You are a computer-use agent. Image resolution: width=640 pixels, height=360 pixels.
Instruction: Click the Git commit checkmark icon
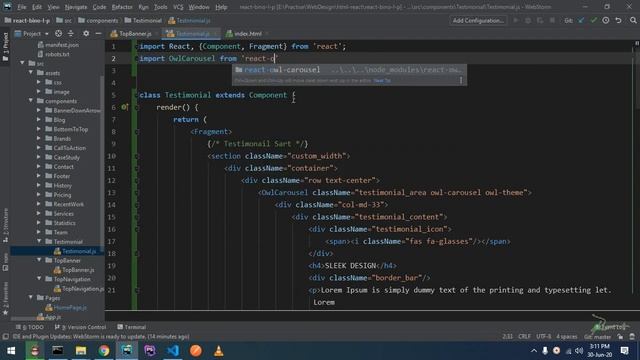pyautogui.click(x=593, y=20)
